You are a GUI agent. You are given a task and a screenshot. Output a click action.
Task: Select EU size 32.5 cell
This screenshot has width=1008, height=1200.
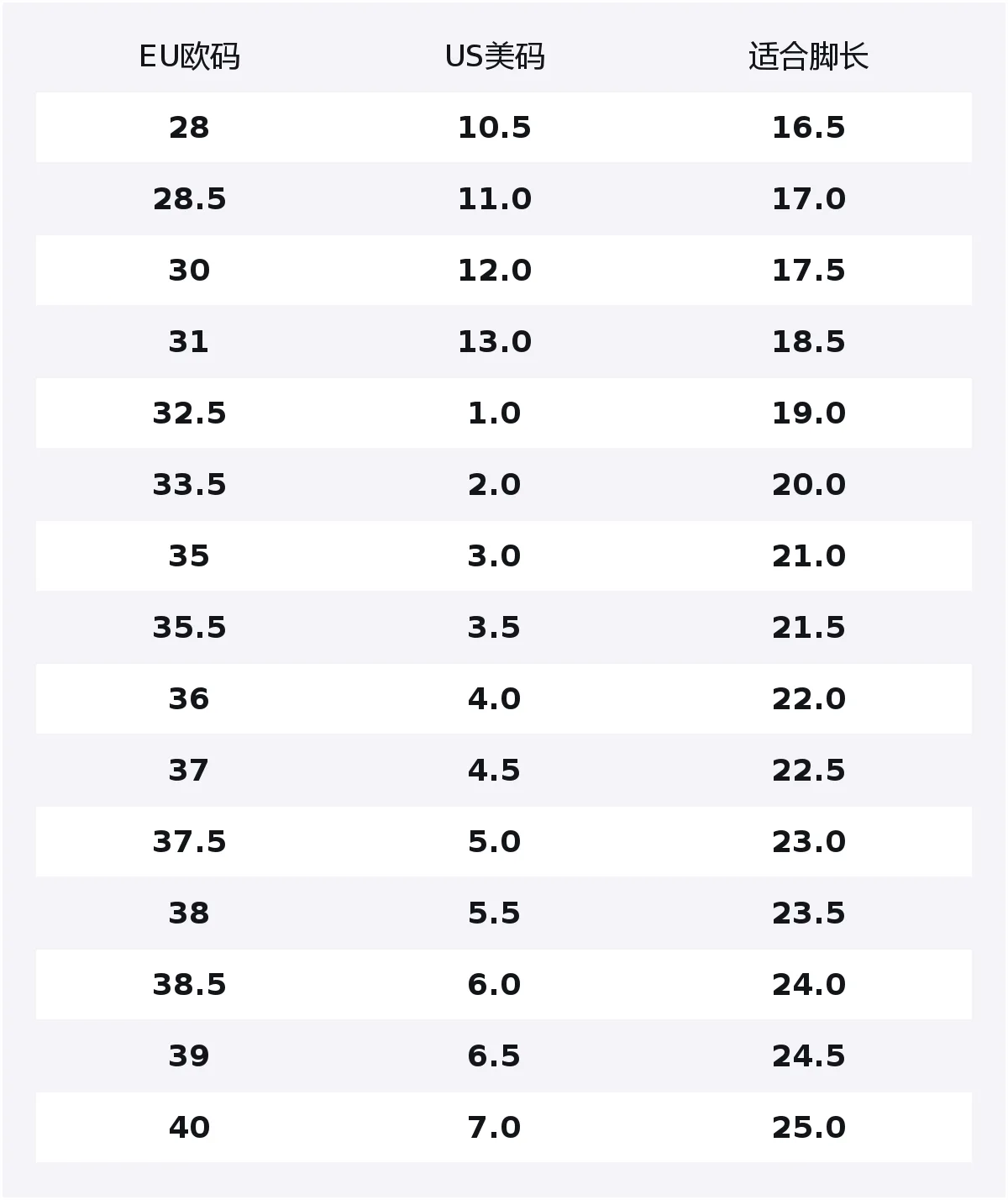click(189, 413)
